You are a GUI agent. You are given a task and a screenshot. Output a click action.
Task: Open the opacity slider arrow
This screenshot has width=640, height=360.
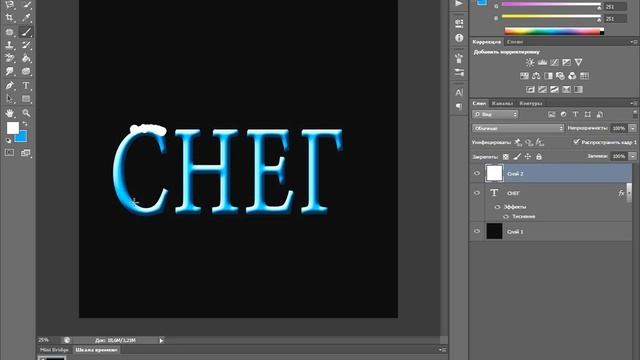point(633,128)
